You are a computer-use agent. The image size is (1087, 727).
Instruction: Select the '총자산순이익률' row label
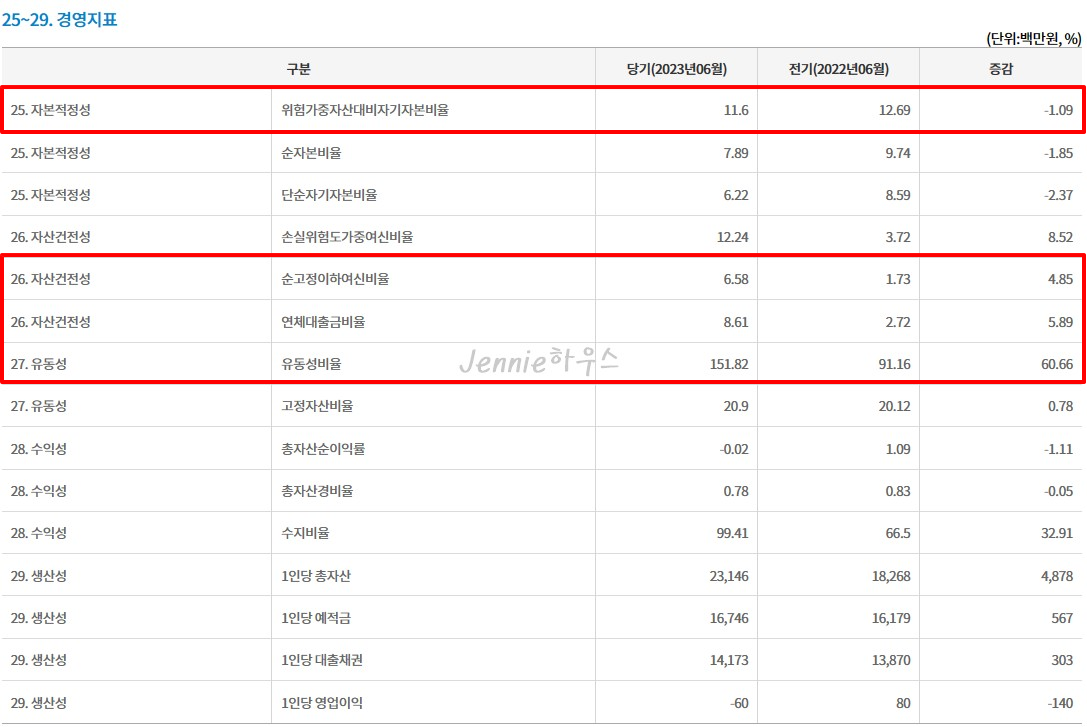[323, 449]
